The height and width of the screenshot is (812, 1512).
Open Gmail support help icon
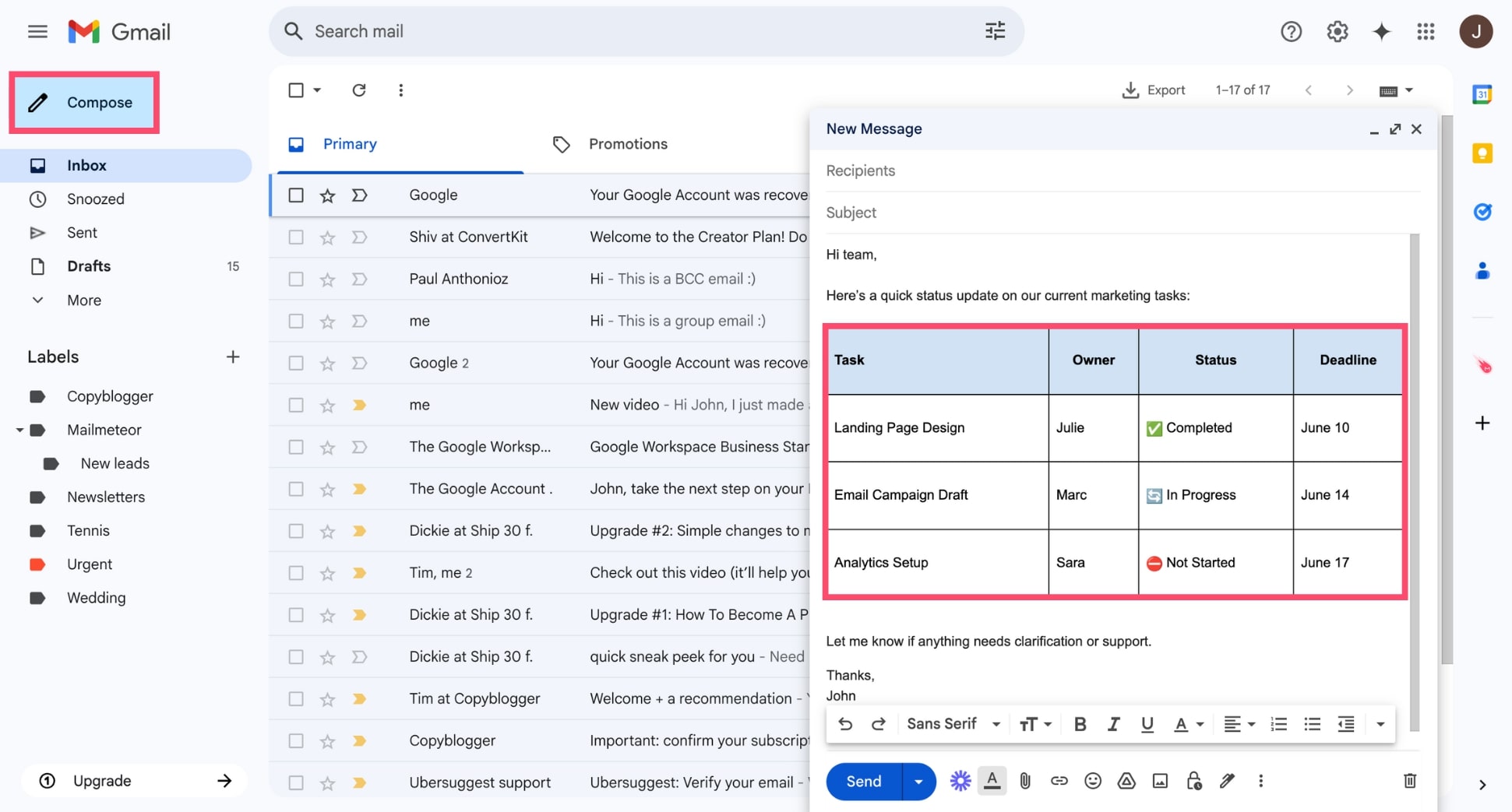coord(1291,32)
